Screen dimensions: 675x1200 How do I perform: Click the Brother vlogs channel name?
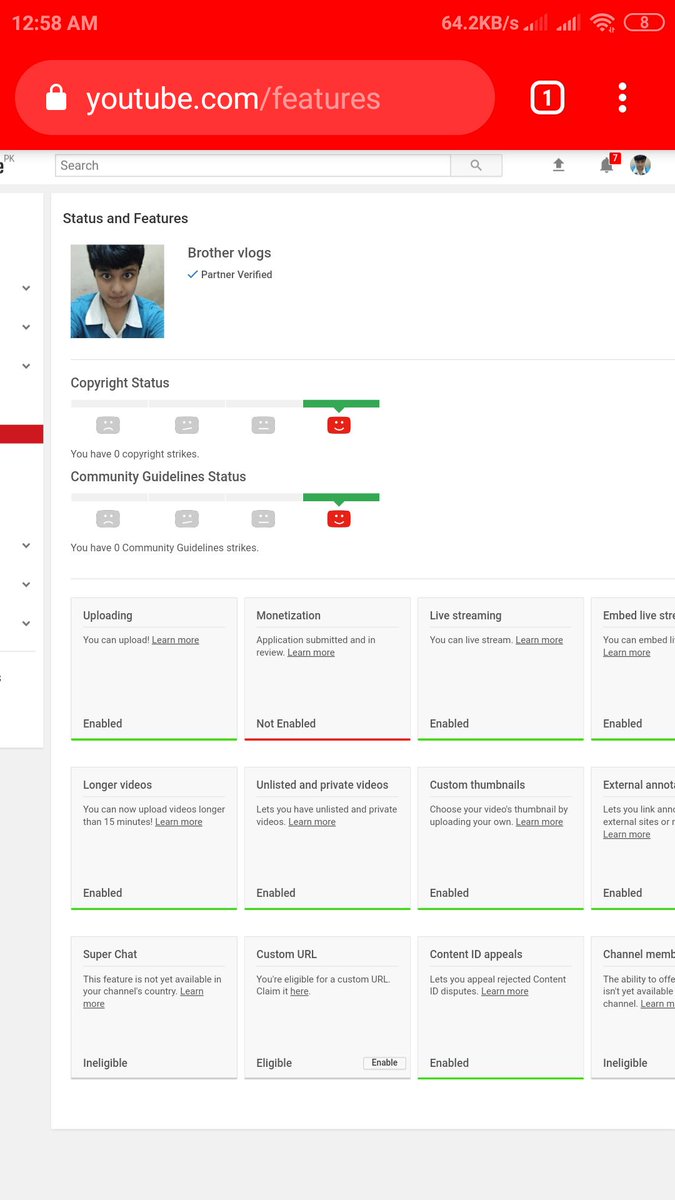(x=229, y=253)
